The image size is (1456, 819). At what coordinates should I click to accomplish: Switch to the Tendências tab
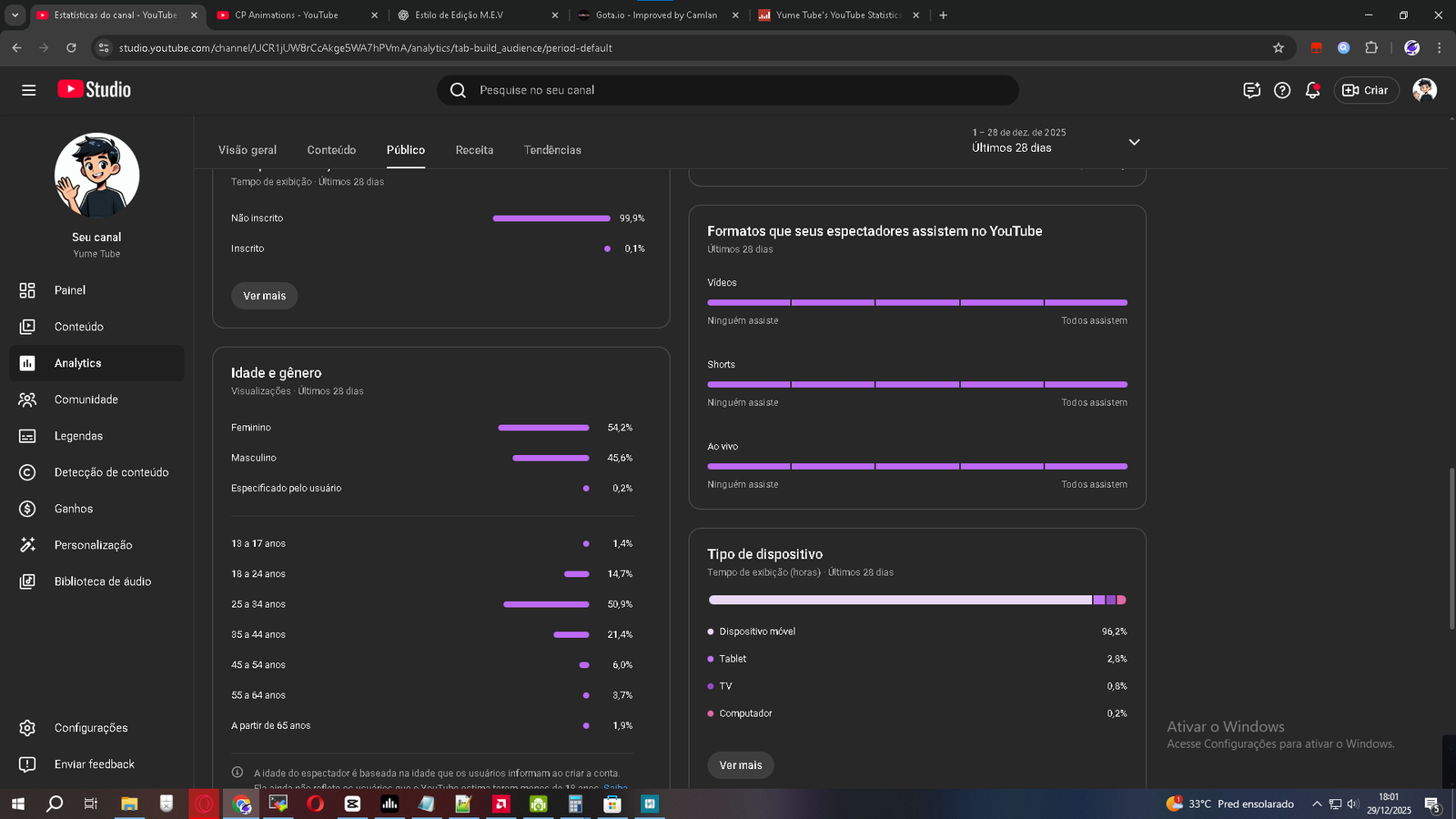point(552,150)
